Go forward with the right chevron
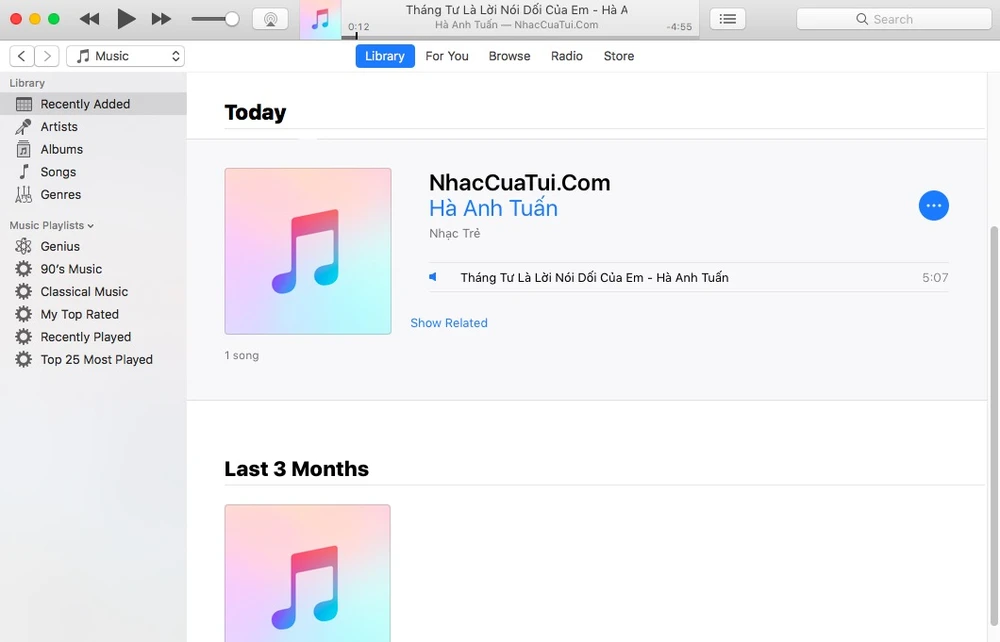The image size is (1000, 642). pyautogui.click(x=47, y=56)
